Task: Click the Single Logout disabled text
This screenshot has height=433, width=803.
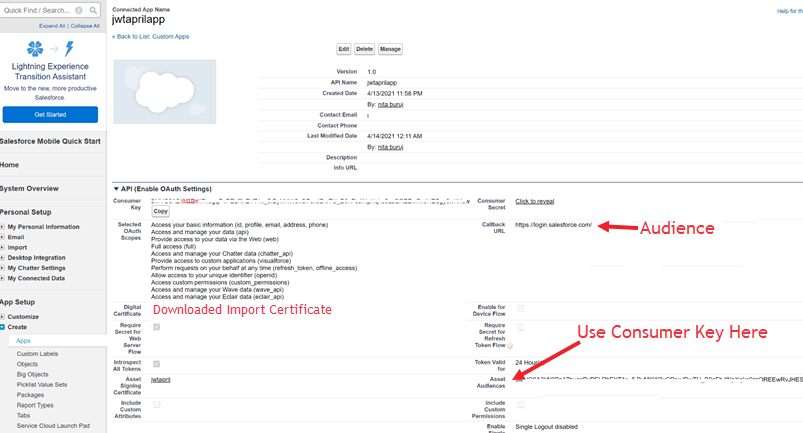Action: coord(546,427)
